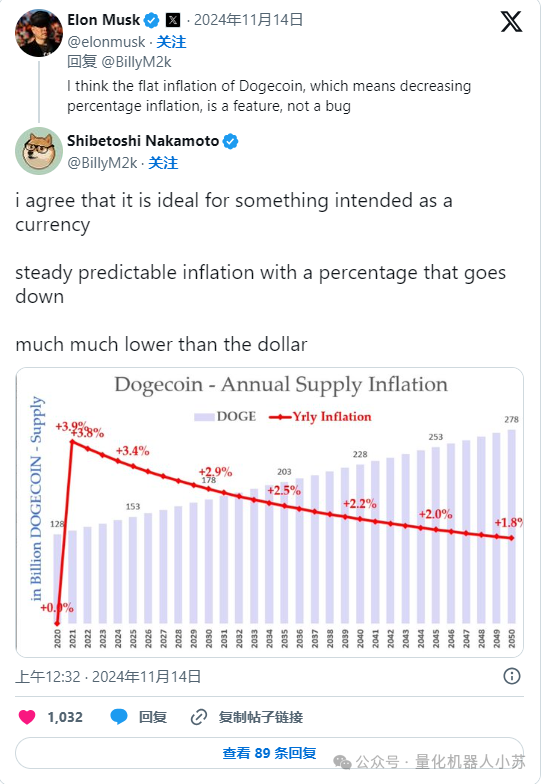This screenshot has width=544, height=784.
Task: Follow @BillyM2k via 关注 link
Action: pyautogui.click(x=163, y=163)
